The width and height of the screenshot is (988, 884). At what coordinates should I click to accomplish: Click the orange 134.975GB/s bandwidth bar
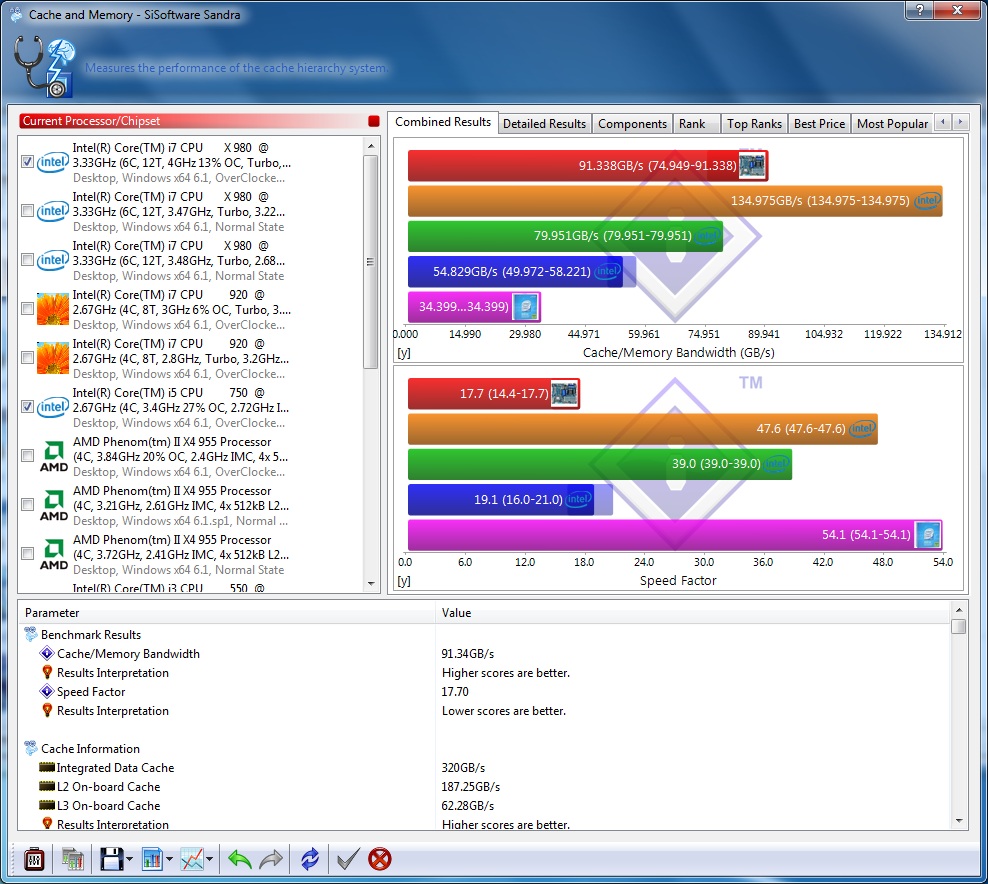click(x=675, y=201)
